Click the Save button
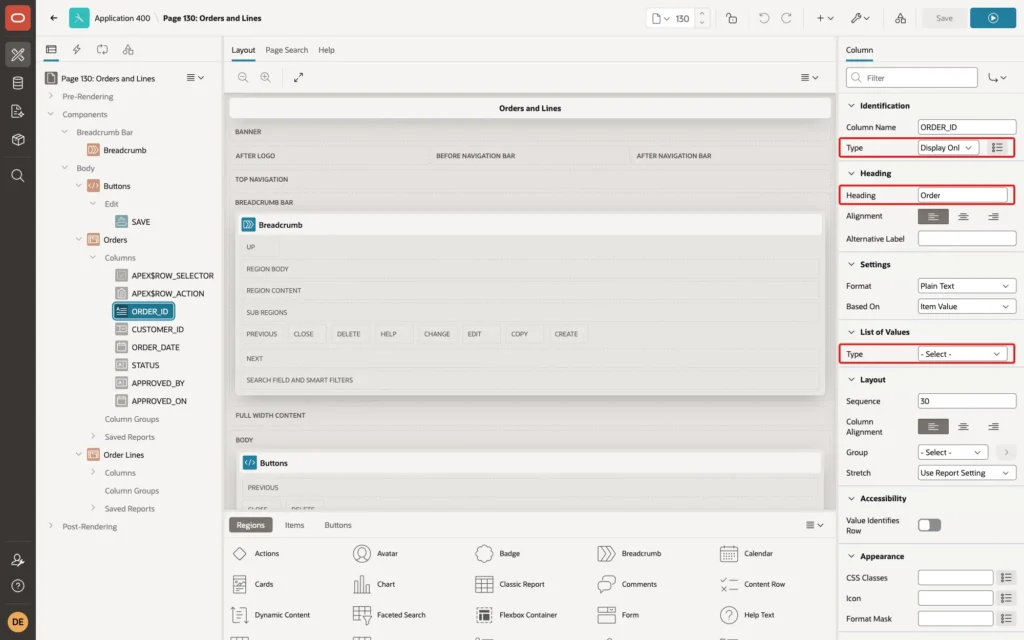 coord(944,18)
